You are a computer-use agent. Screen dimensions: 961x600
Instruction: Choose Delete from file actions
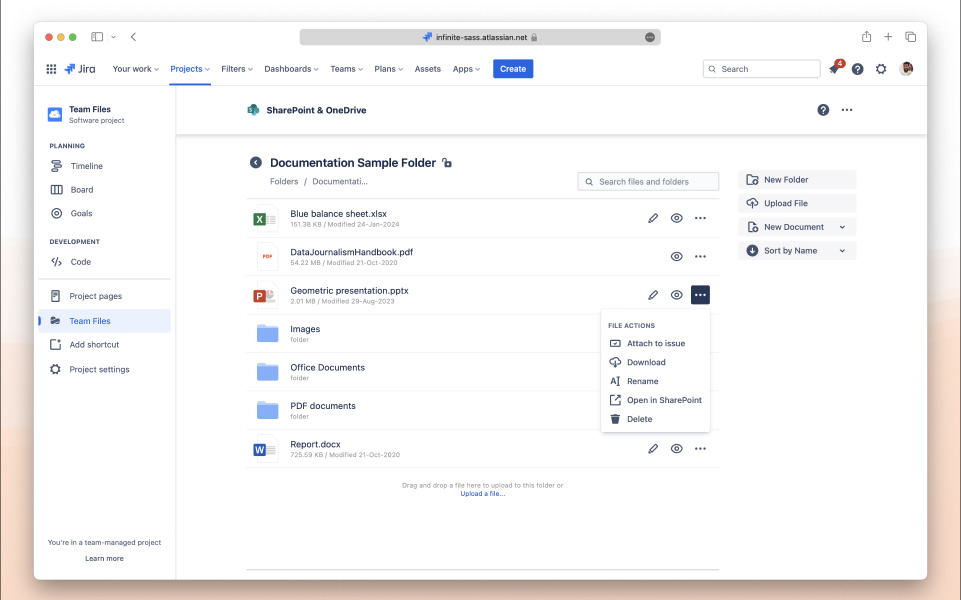[655, 419]
